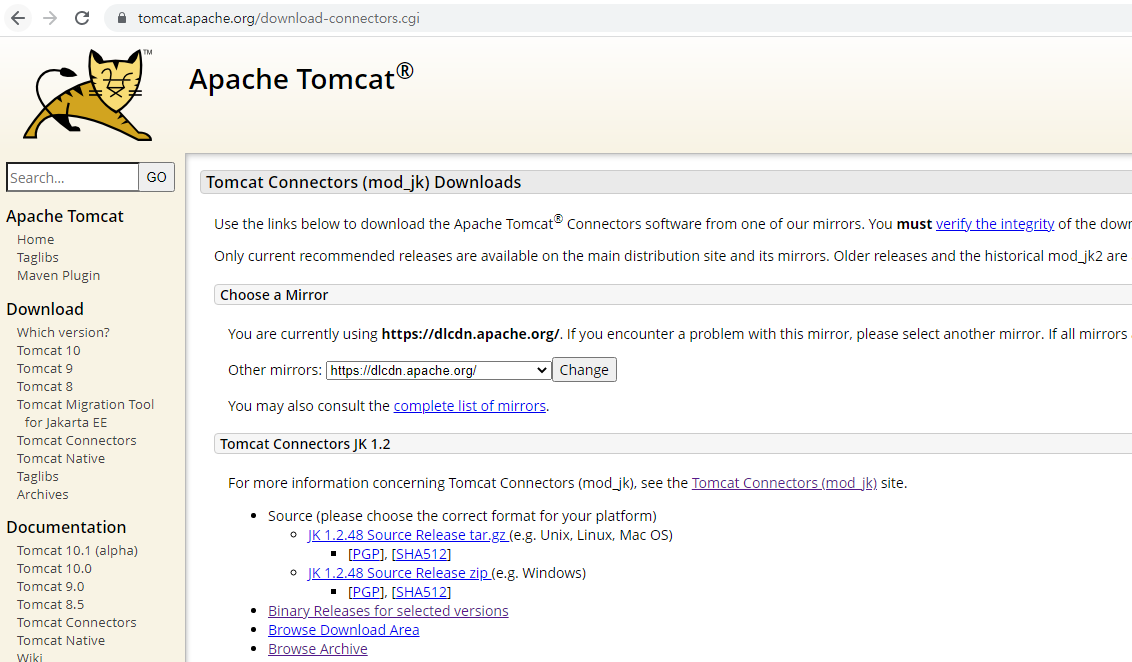Open Maven Plugin in the sidebar
1132x662 pixels.
coord(58,275)
